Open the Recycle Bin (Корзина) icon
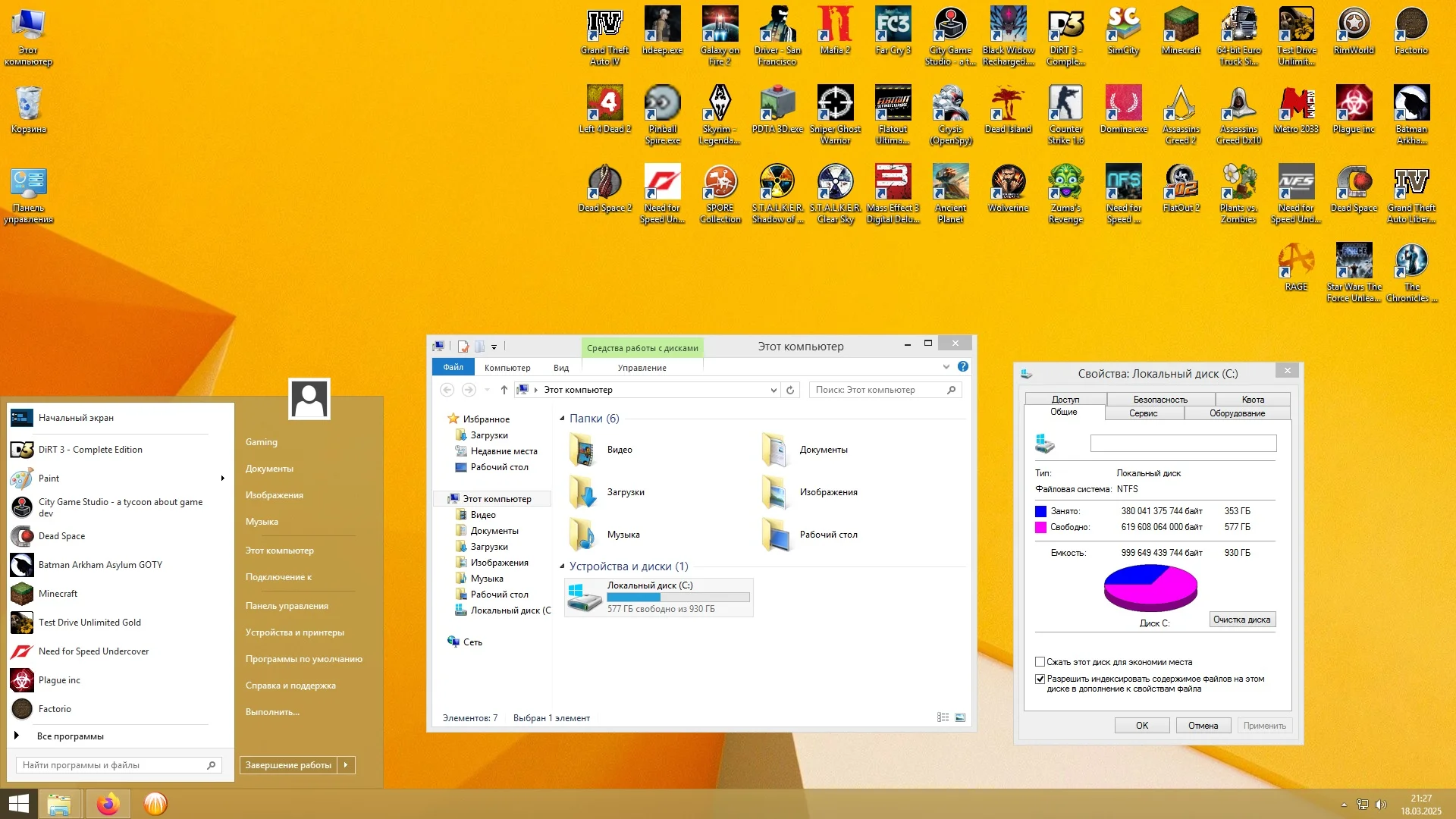Viewport: 1456px width, 819px height. click(29, 105)
